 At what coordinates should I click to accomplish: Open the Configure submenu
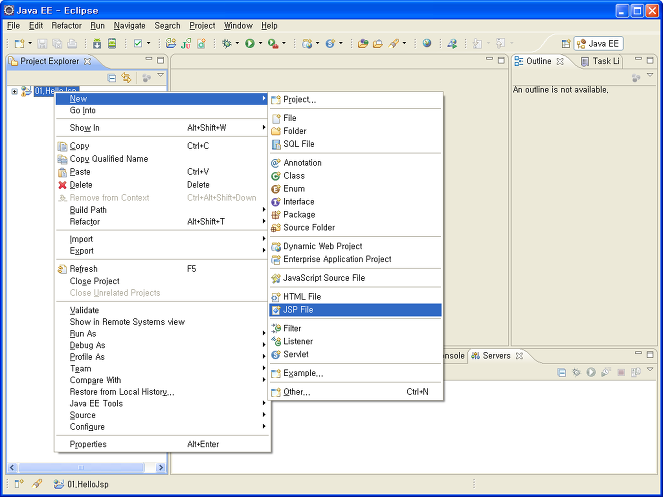(162, 427)
